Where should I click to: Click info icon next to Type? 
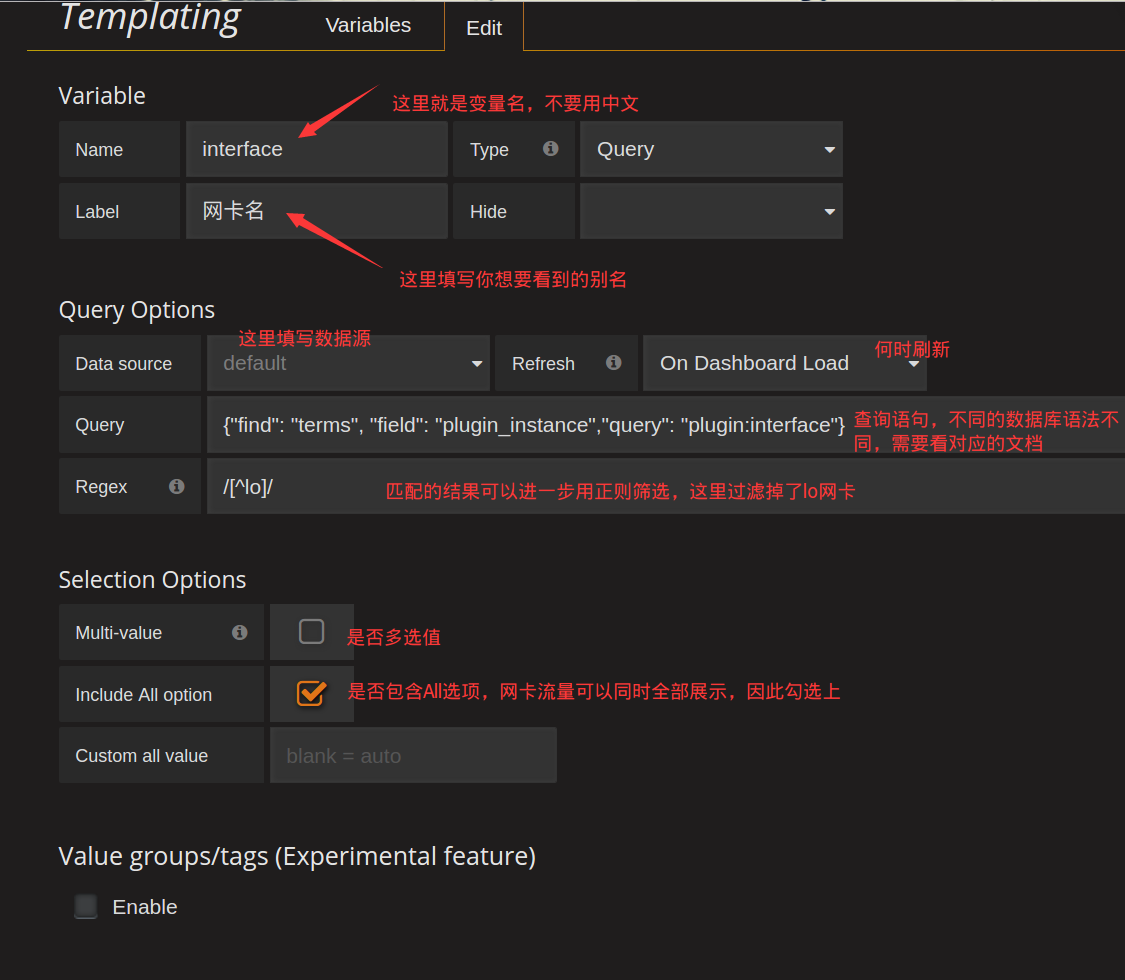[x=550, y=149]
